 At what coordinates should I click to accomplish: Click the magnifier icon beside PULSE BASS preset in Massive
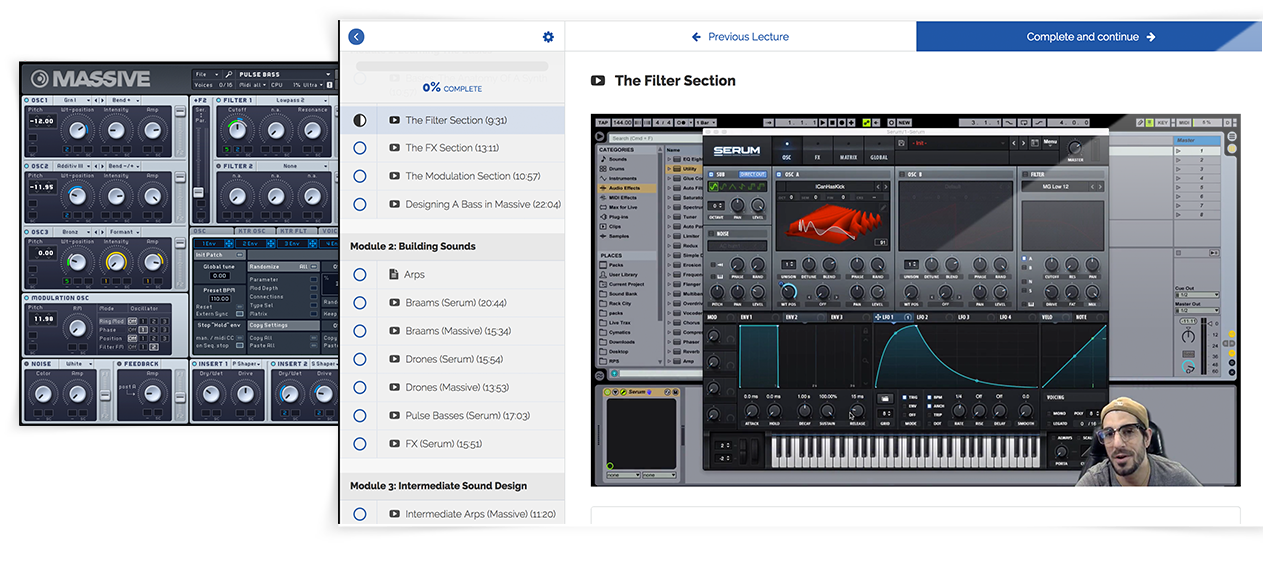pos(229,74)
